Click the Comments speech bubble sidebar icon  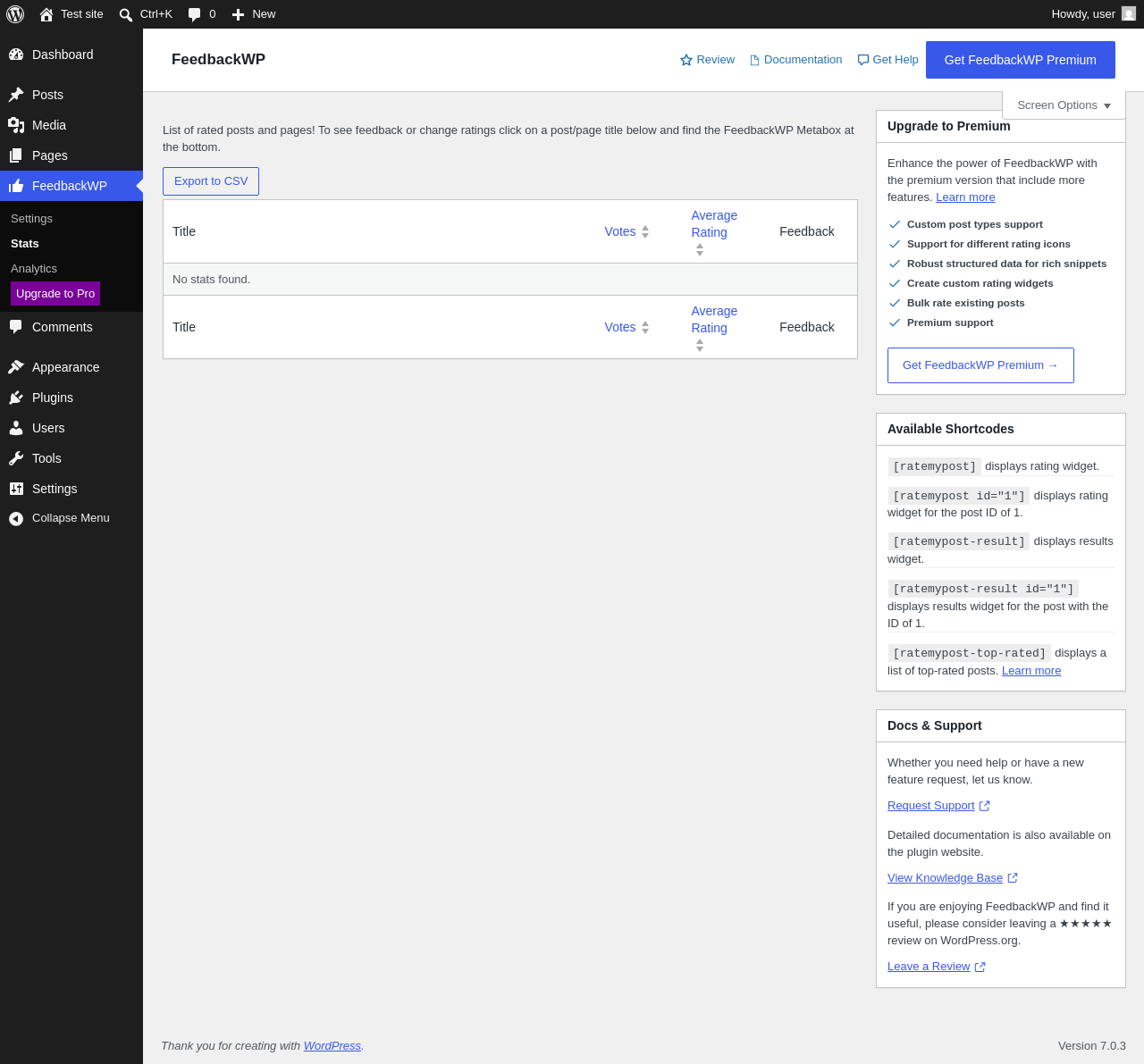pyautogui.click(x=16, y=327)
